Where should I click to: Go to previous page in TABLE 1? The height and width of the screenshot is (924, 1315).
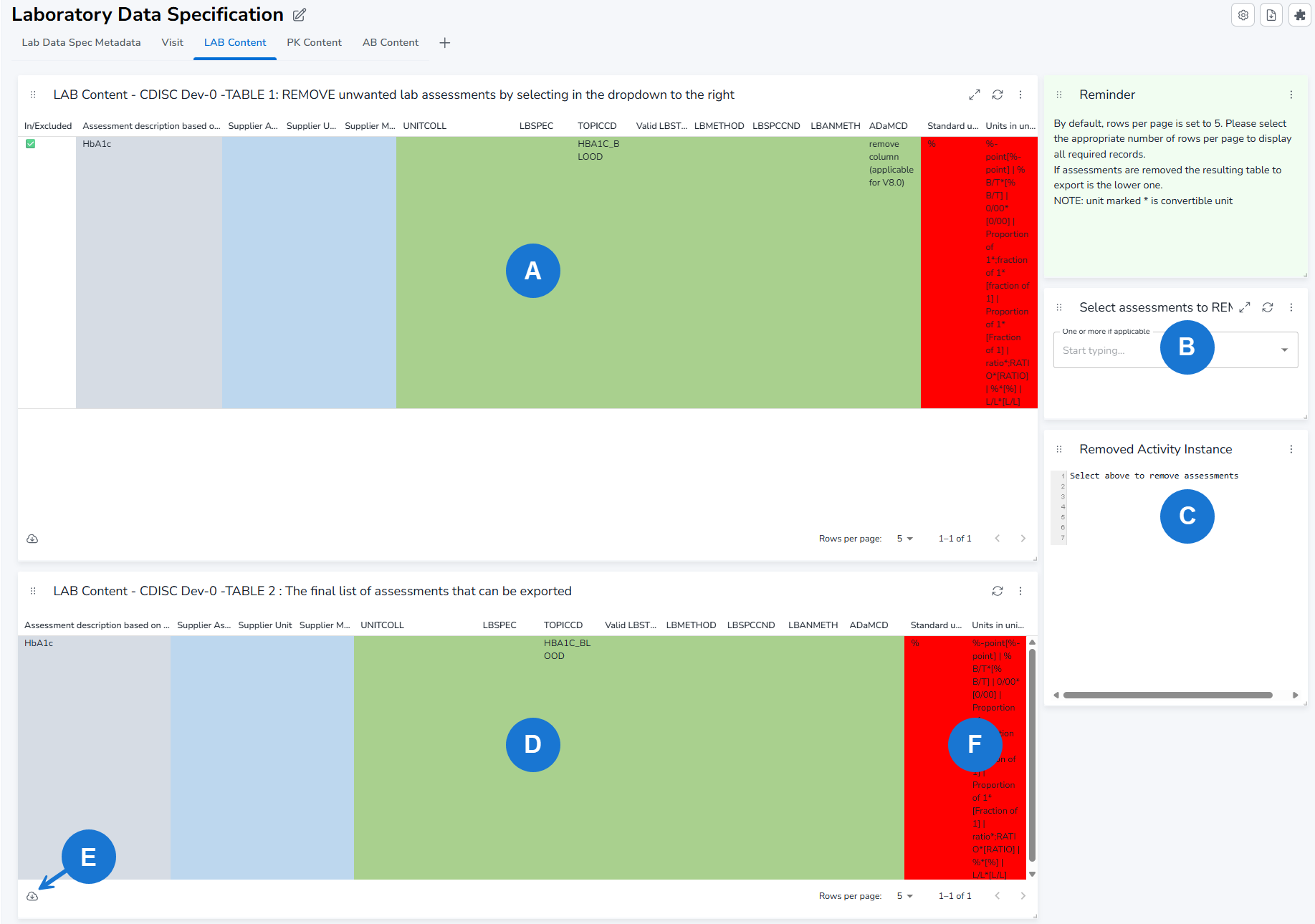pos(998,539)
